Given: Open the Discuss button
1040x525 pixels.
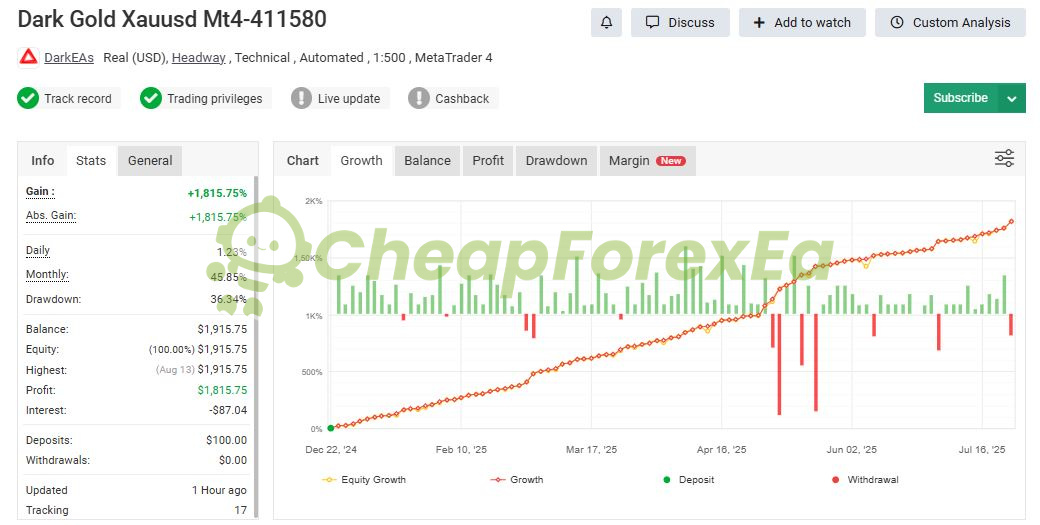Looking at the screenshot, I should tap(680, 23).
